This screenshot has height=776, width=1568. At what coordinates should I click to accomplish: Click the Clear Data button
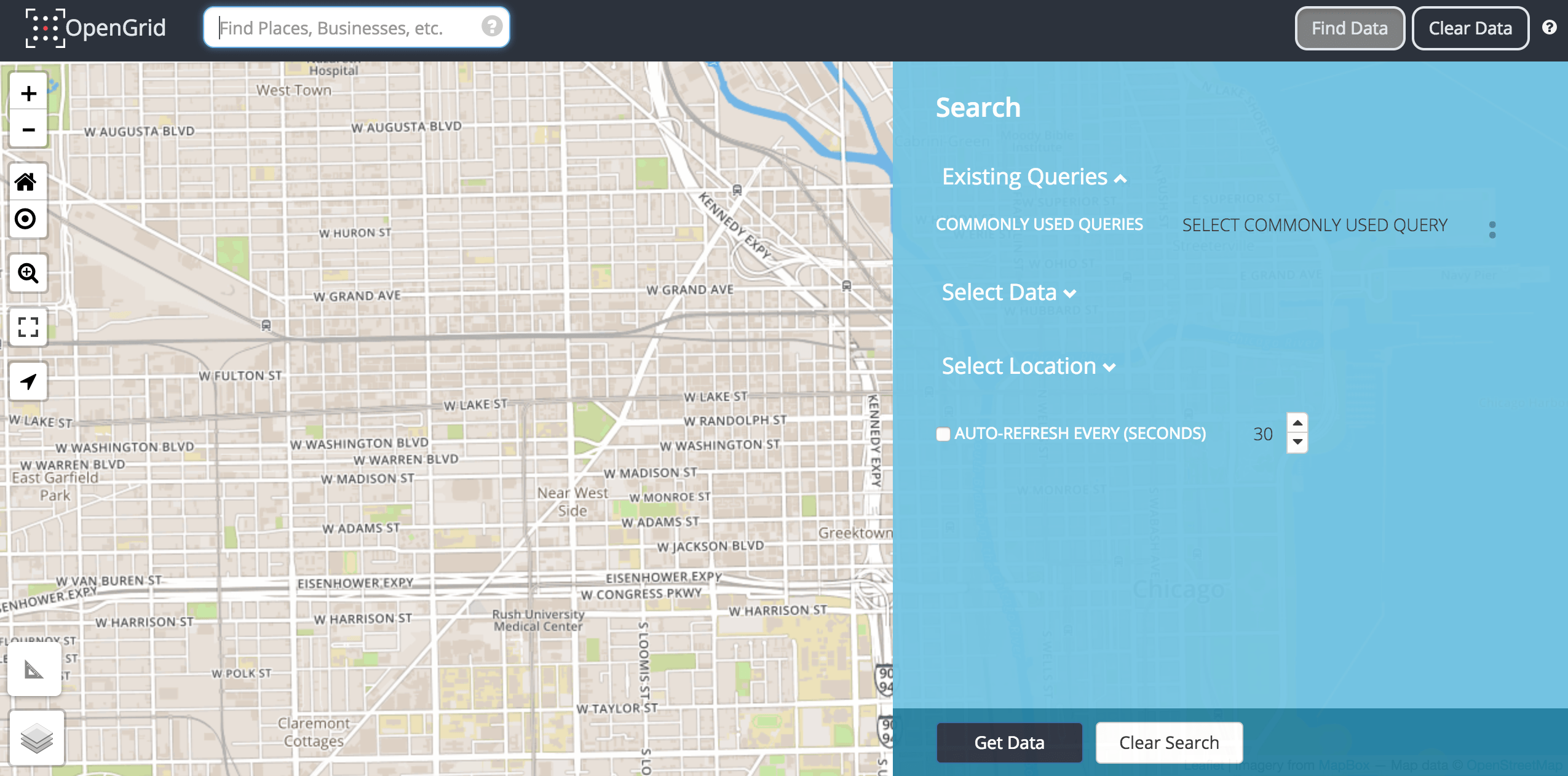[1470, 28]
